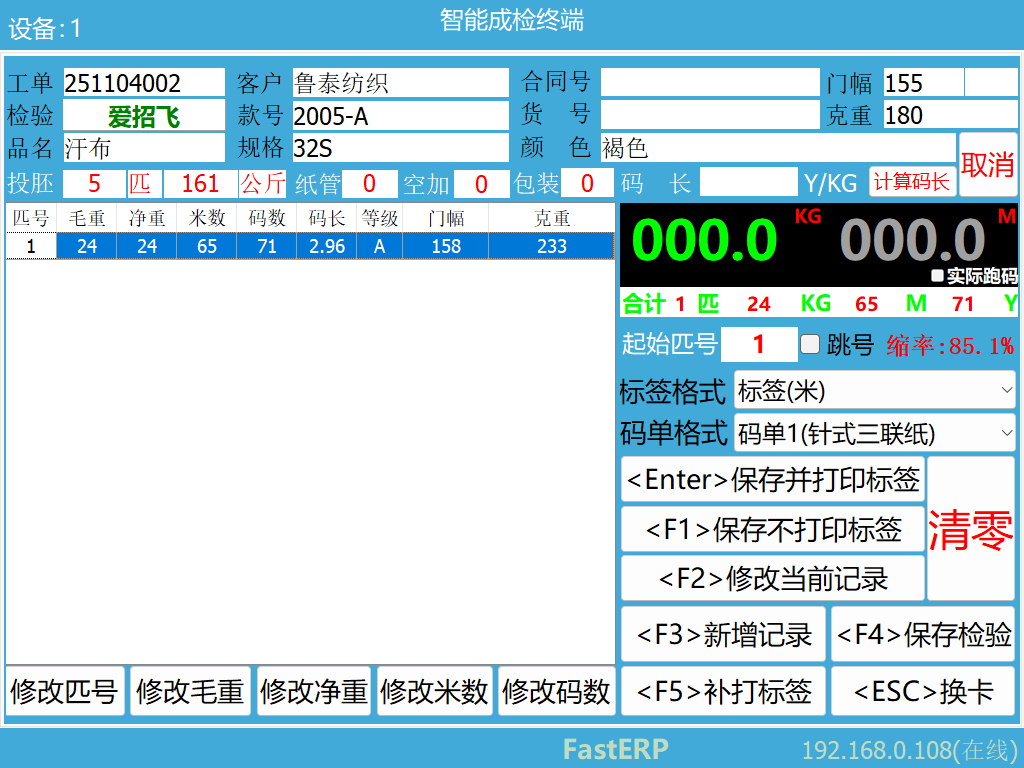Click <ESC>换卡 to change the card

click(x=923, y=690)
